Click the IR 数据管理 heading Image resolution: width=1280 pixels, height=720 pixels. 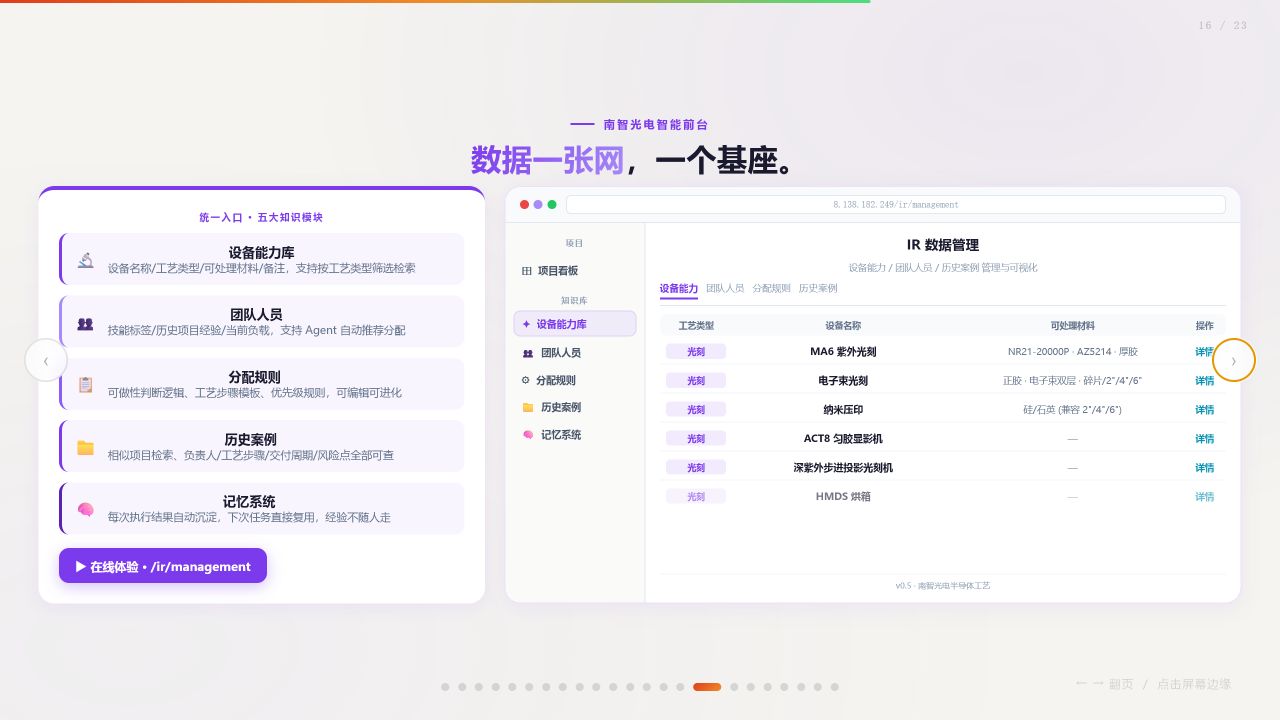(943, 245)
